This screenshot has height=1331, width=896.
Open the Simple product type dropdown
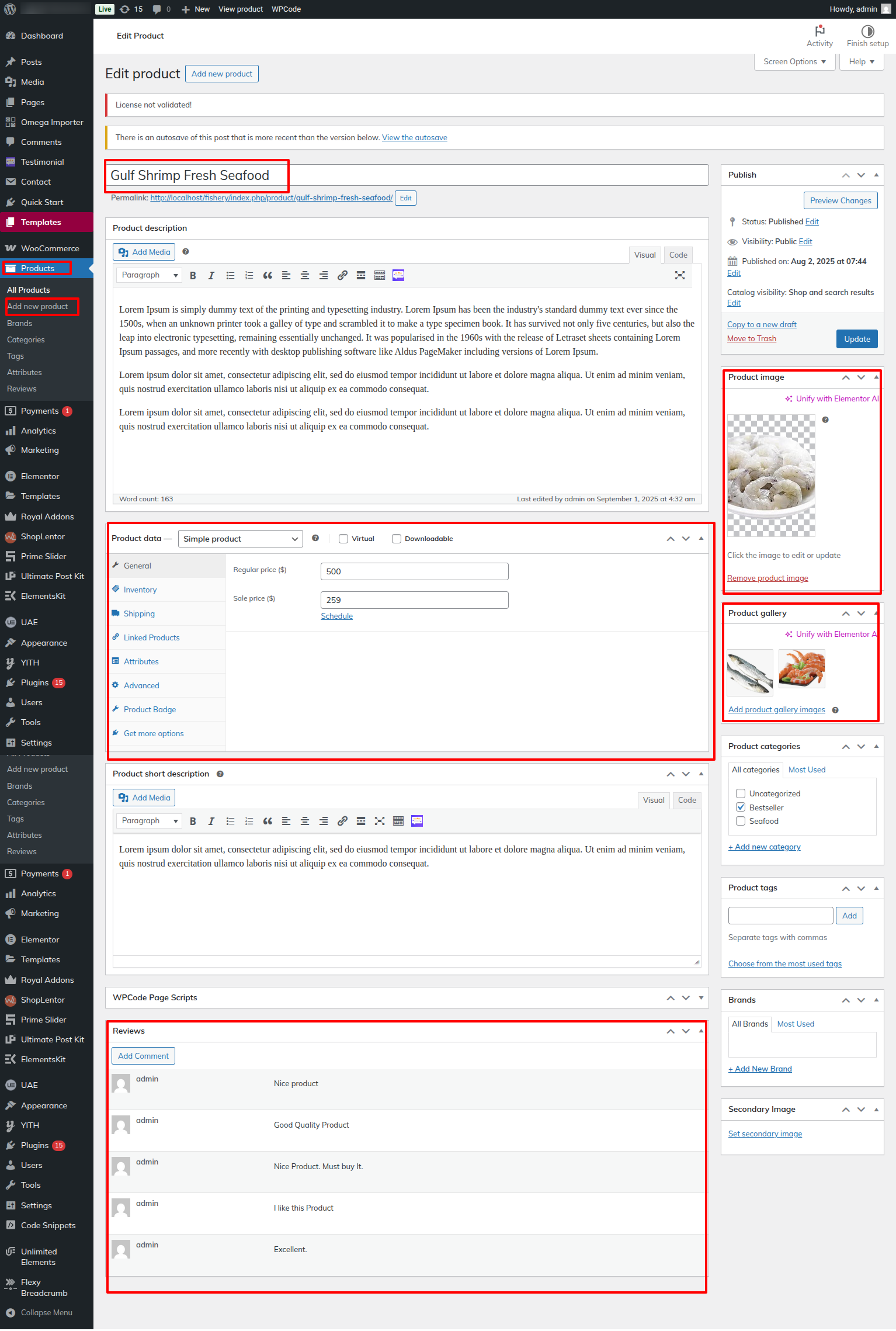click(240, 539)
